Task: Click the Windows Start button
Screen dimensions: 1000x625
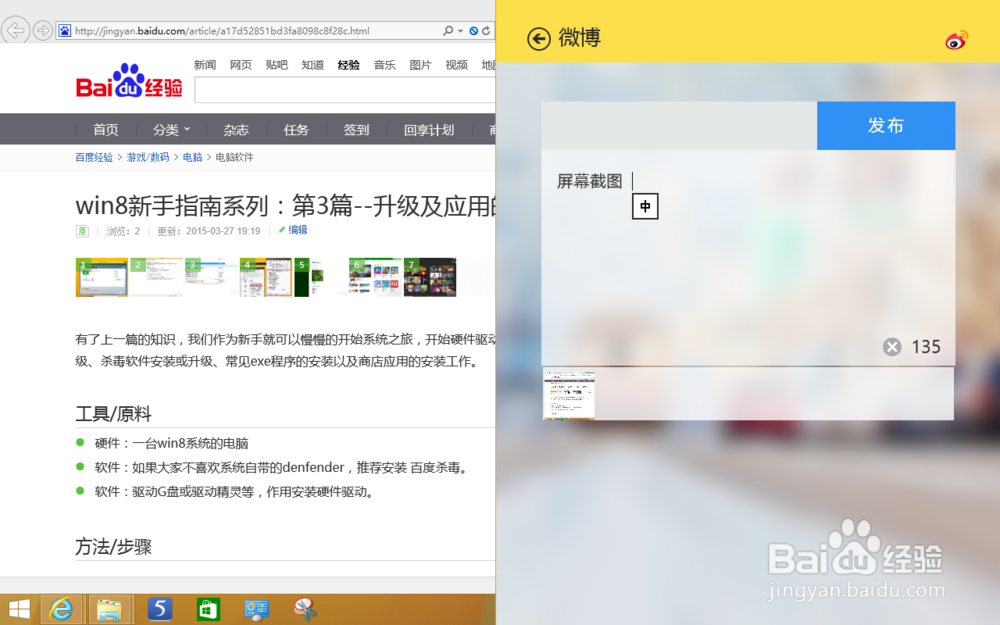Action: pyautogui.click(x=19, y=610)
